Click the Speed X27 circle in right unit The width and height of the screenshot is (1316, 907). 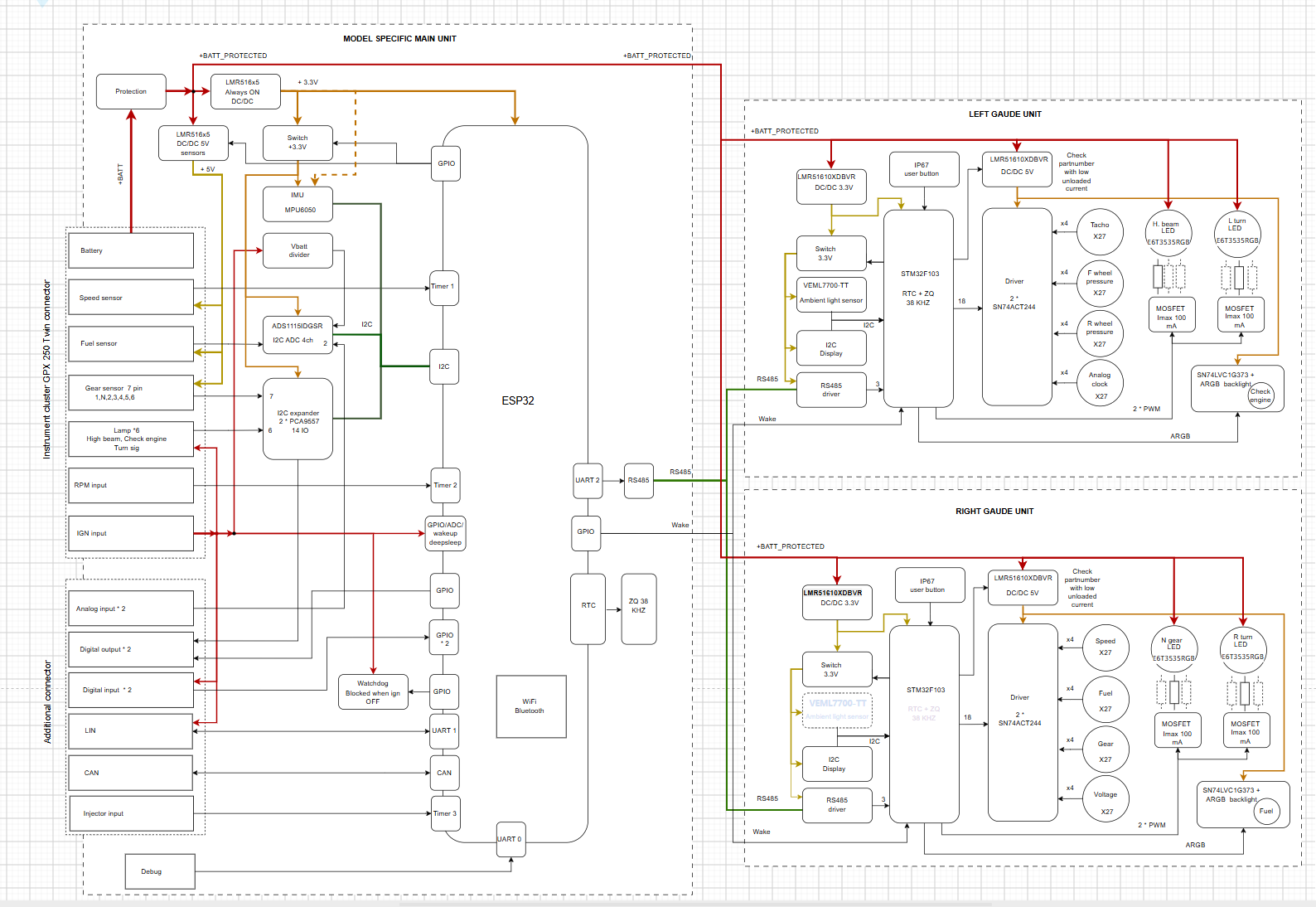click(1106, 648)
